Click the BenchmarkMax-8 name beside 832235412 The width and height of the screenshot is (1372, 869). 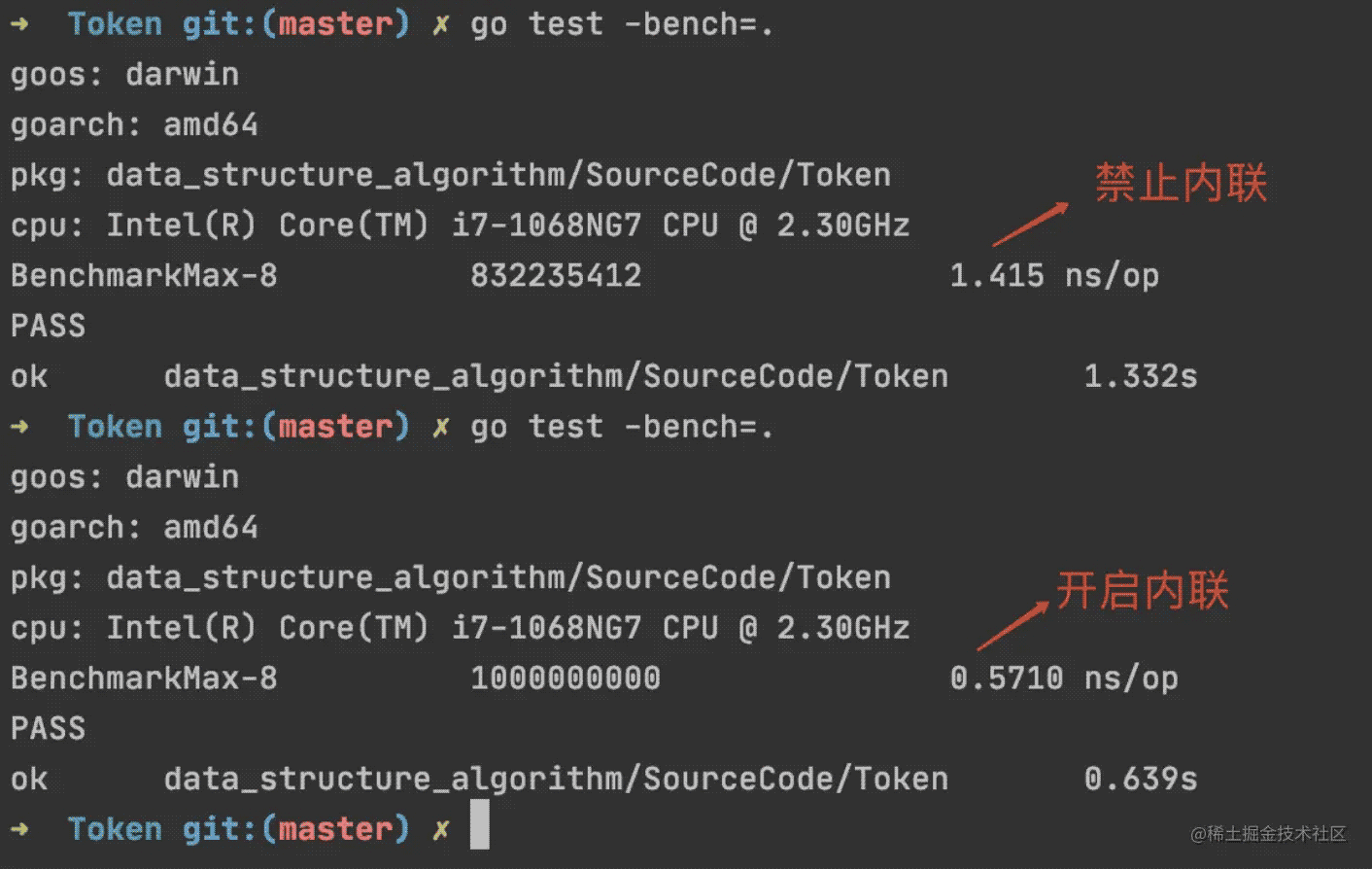(x=144, y=276)
